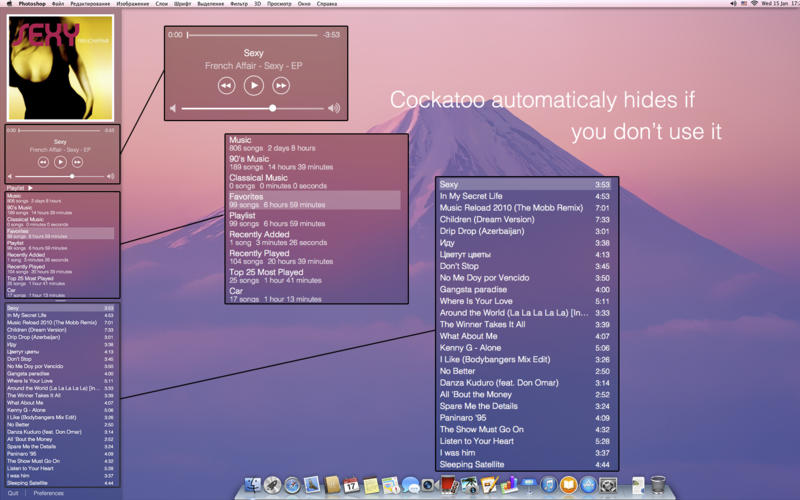Image resolution: width=800 pixels, height=500 pixels.
Task: Click loud speaker icon in sidebar mini player
Action: pos(111,176)
